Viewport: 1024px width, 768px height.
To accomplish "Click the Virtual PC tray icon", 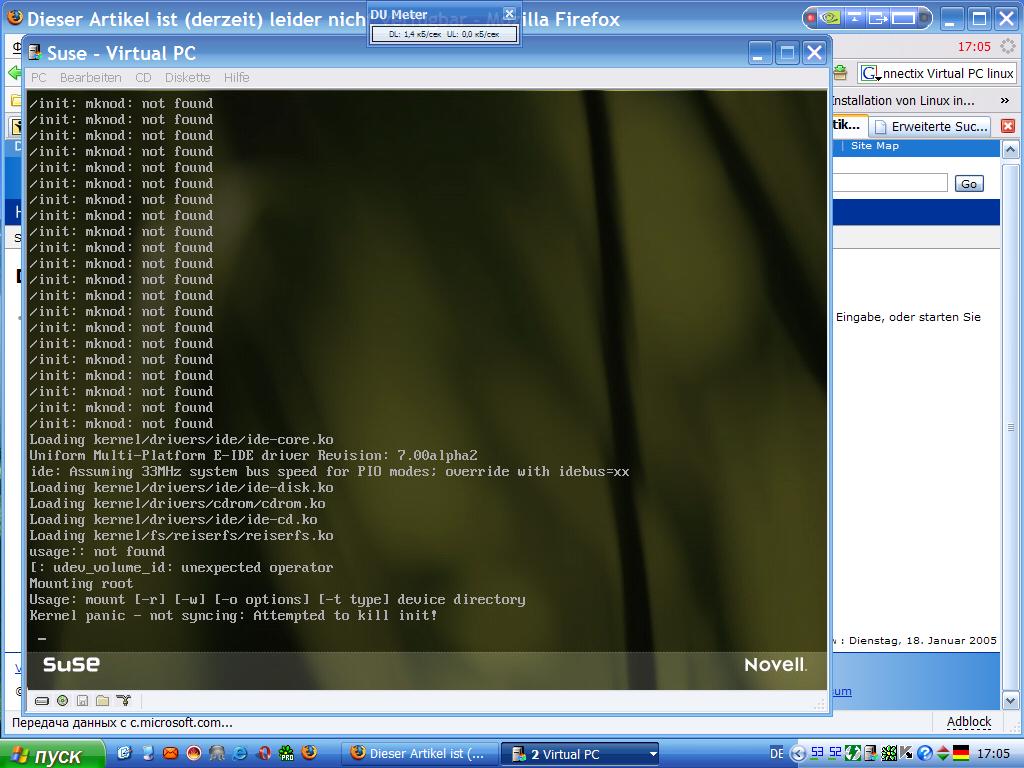I will (871, 753).
